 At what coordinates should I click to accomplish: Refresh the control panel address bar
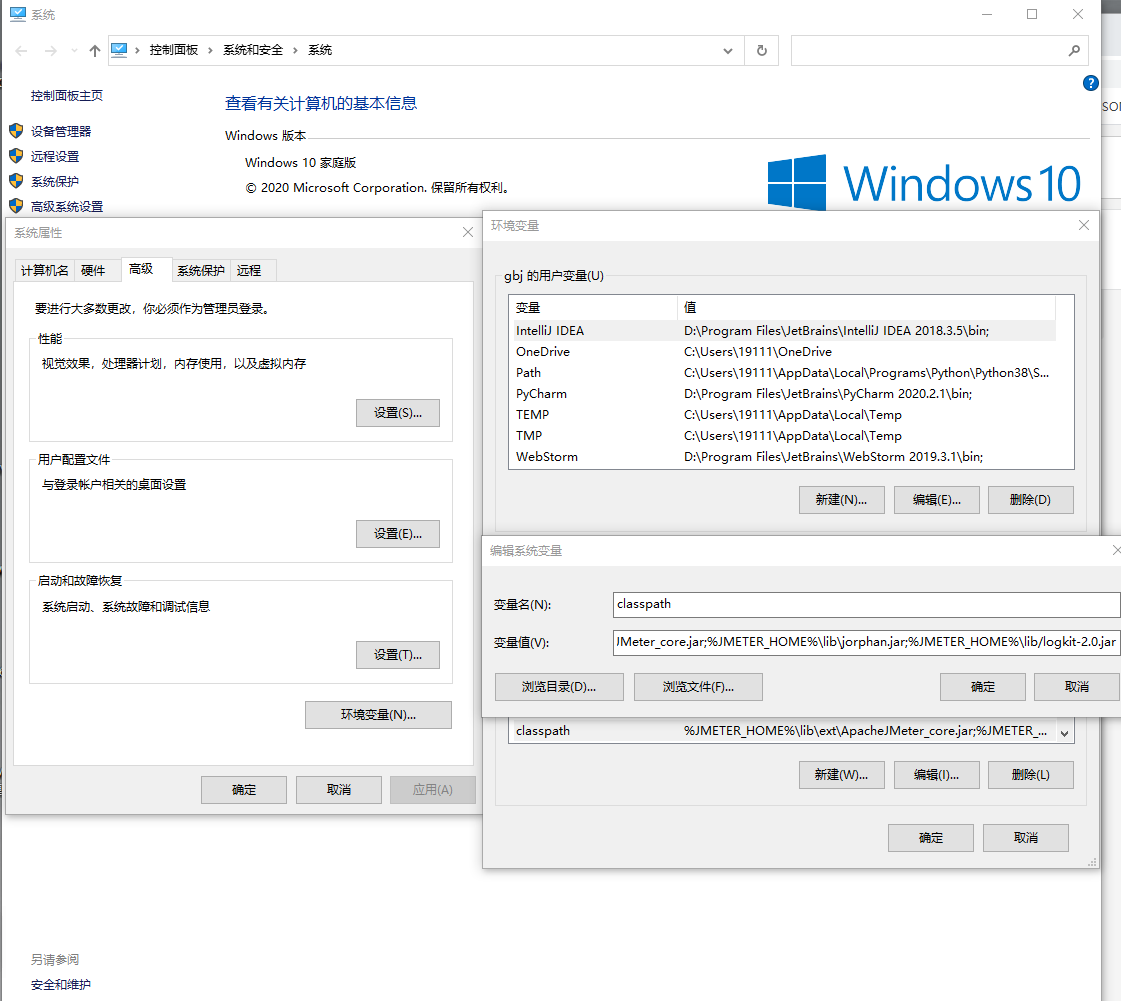[761, 51]
